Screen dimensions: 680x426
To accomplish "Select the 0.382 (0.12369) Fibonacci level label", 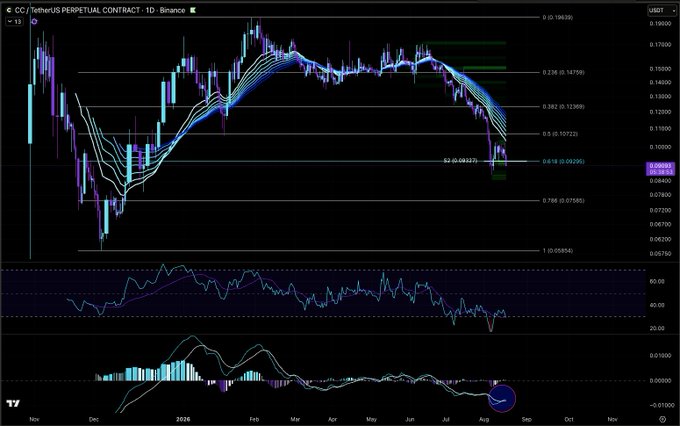I will click(563, 107).
